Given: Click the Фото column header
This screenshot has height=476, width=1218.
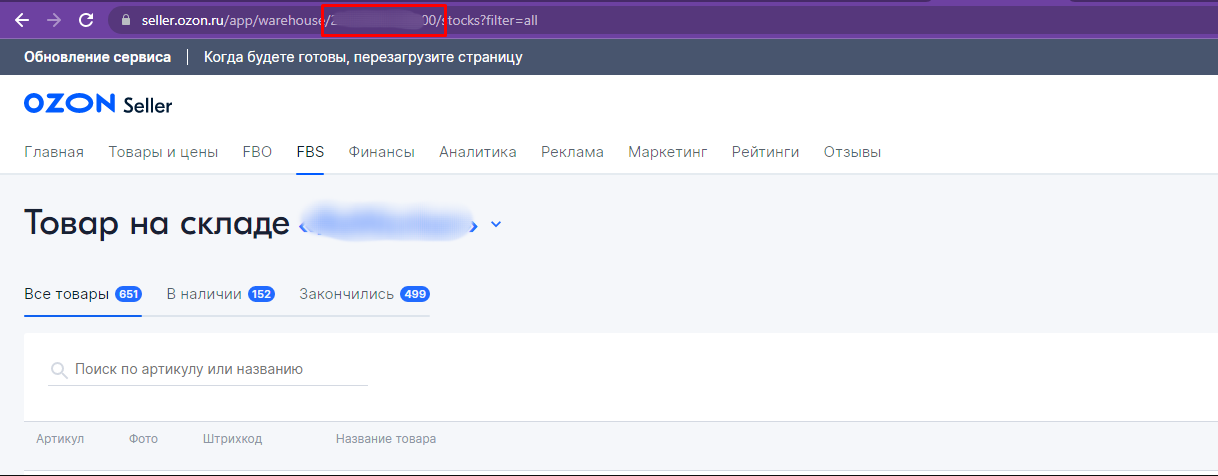Looking at the screenshot, I should (143, 439).
